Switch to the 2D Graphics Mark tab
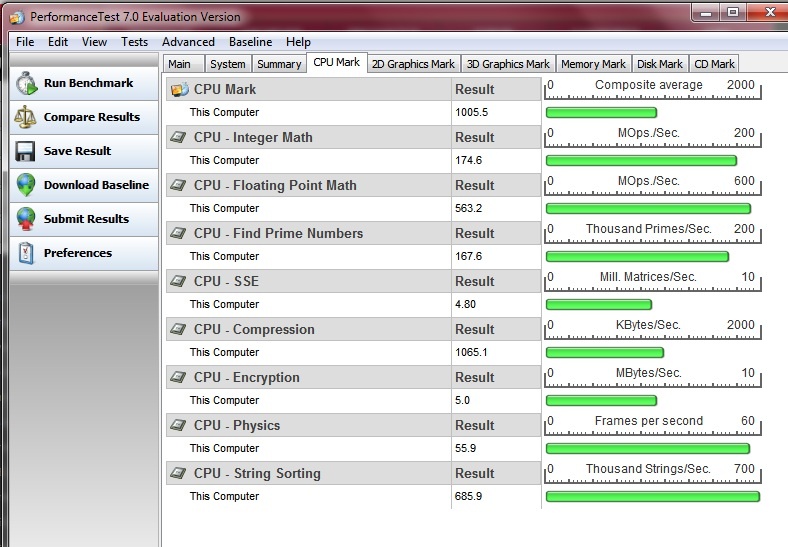This screenshot has width=788, height=547. click(x=413, y=64)
